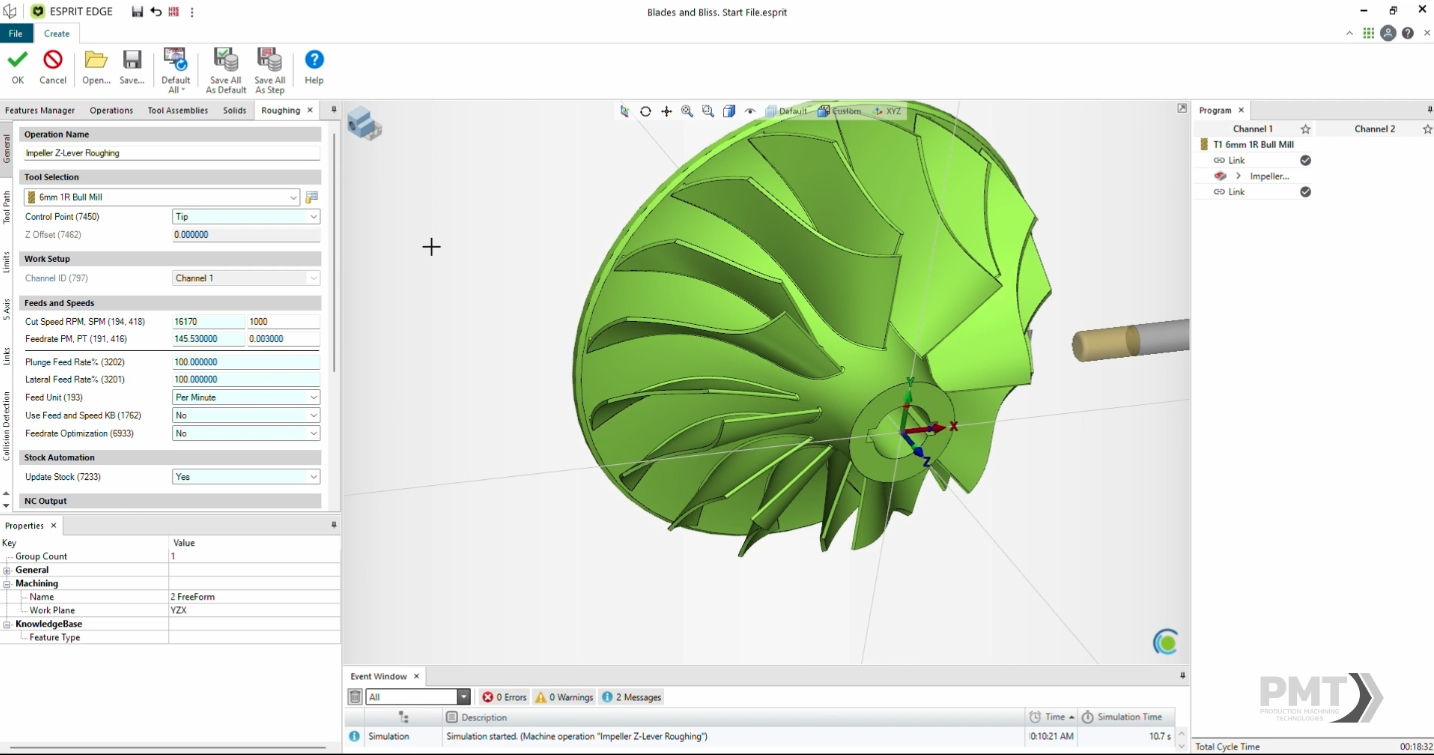Select the pointer selection tool in viewport
Screen dimensions: 1434x755
tap(624, 111)
